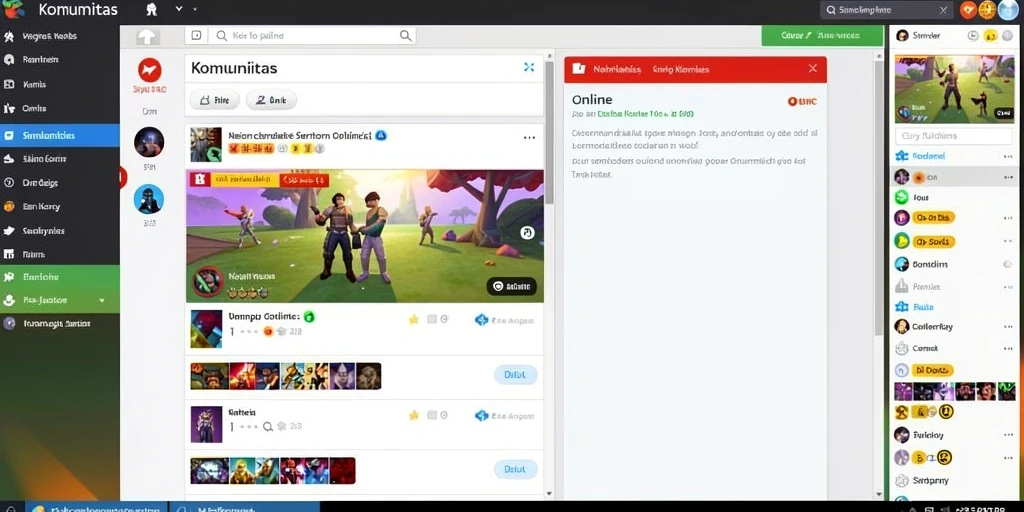The image size is (1024, 512).
Task: Open three-dot menu on the Fuiday row
Action: [x=1008, y=435]
